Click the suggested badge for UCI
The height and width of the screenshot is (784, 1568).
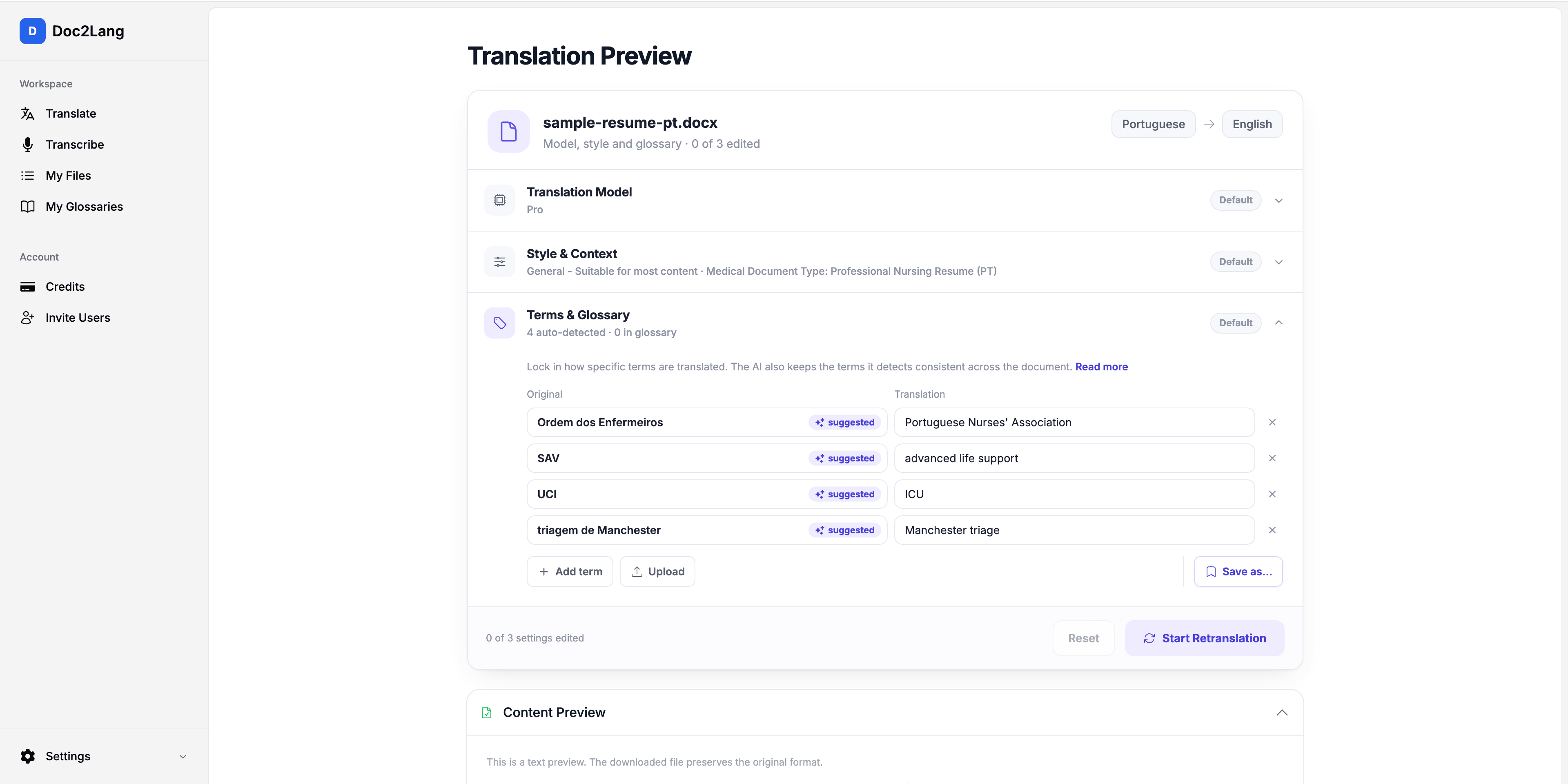tap(844, 494)
